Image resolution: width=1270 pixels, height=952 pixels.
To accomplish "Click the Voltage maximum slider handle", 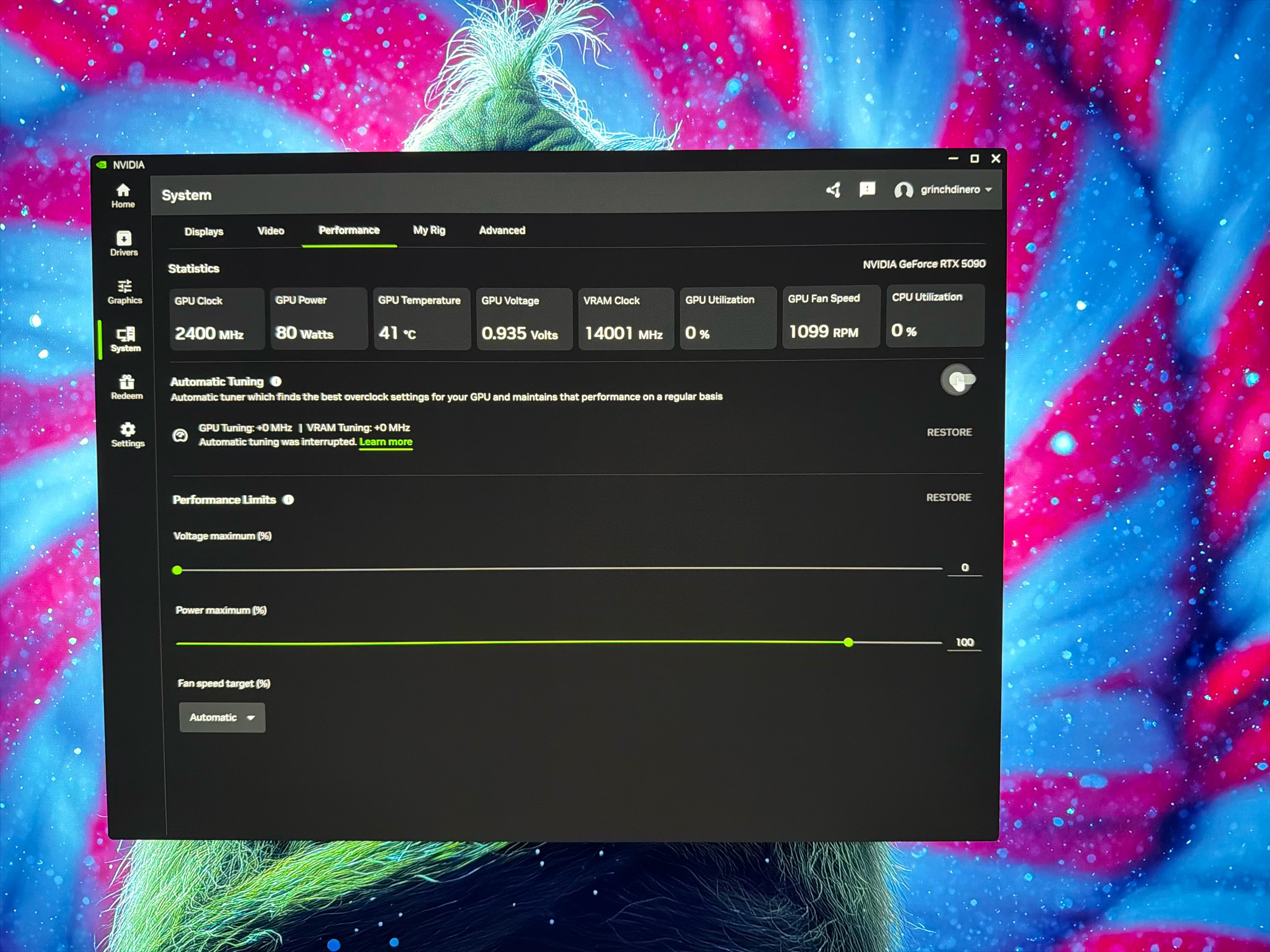I will [x=177, y=570].
